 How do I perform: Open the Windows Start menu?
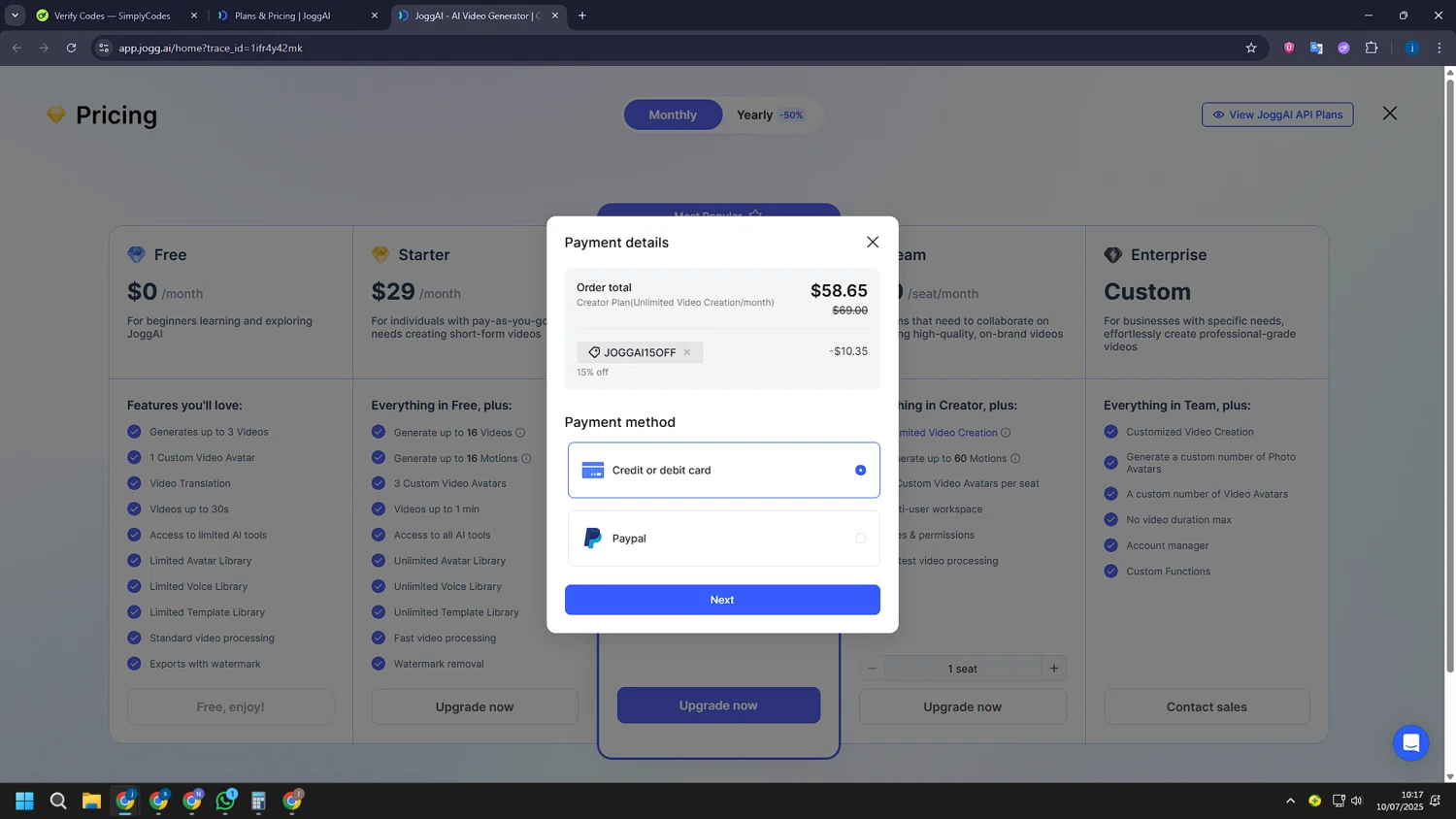25,801
